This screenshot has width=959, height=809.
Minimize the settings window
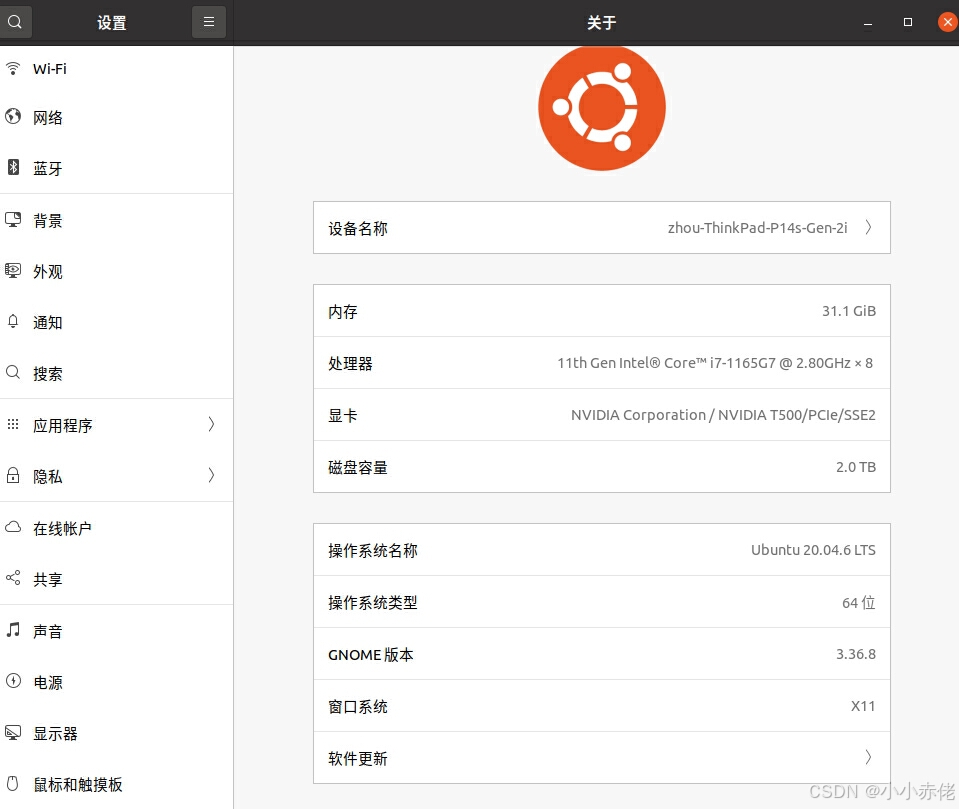(x=868, y=23)
